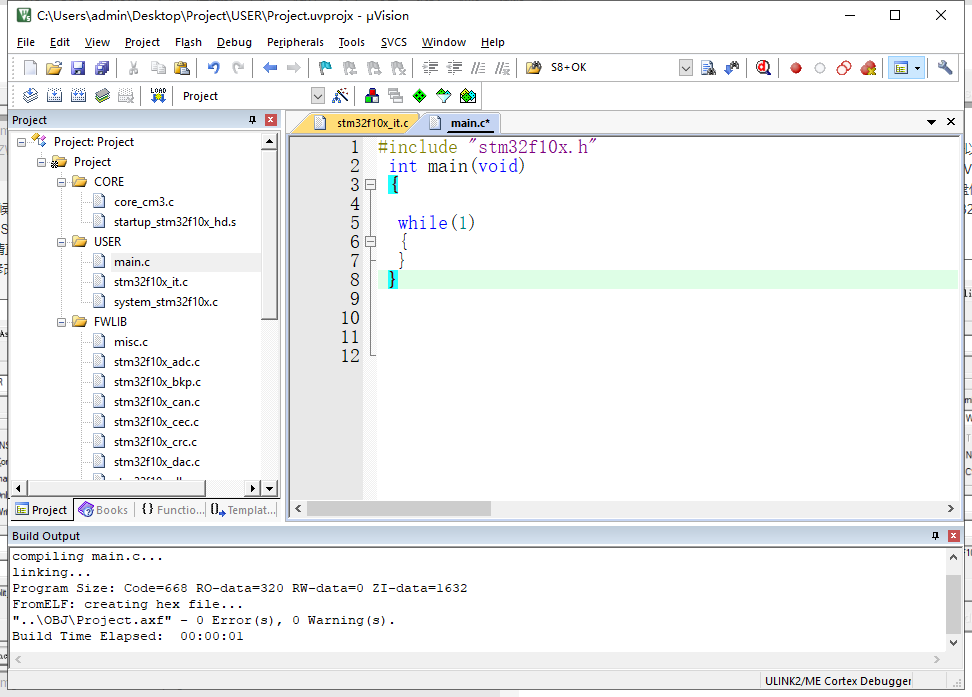This screenshot has width=972, height=697.
Task: Select misc.c in FWLIB group
Action: 131,342
